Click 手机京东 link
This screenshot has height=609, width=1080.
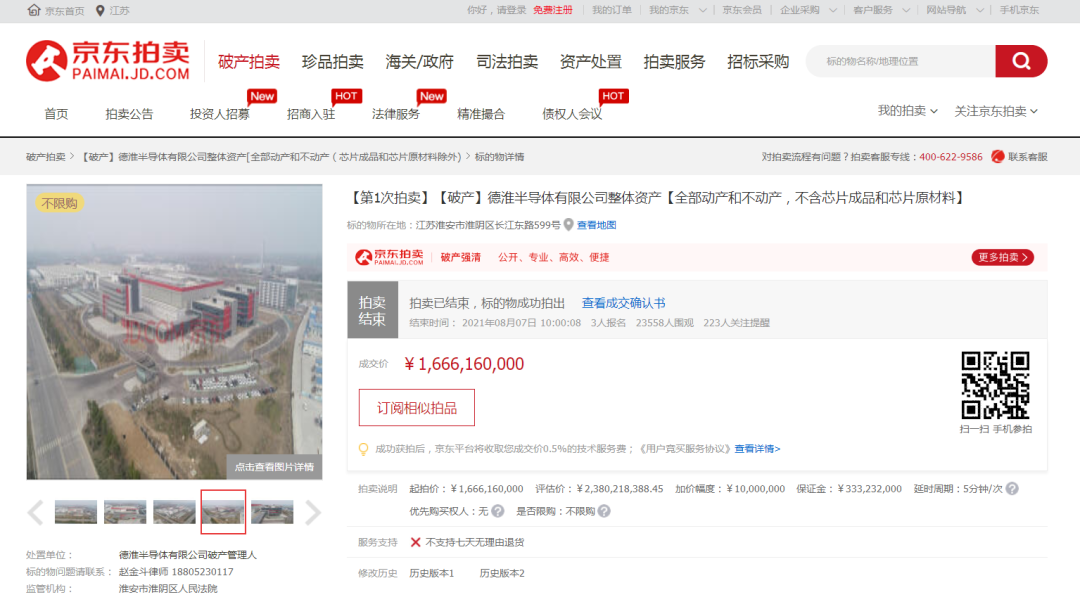(x=1019, y=10)
